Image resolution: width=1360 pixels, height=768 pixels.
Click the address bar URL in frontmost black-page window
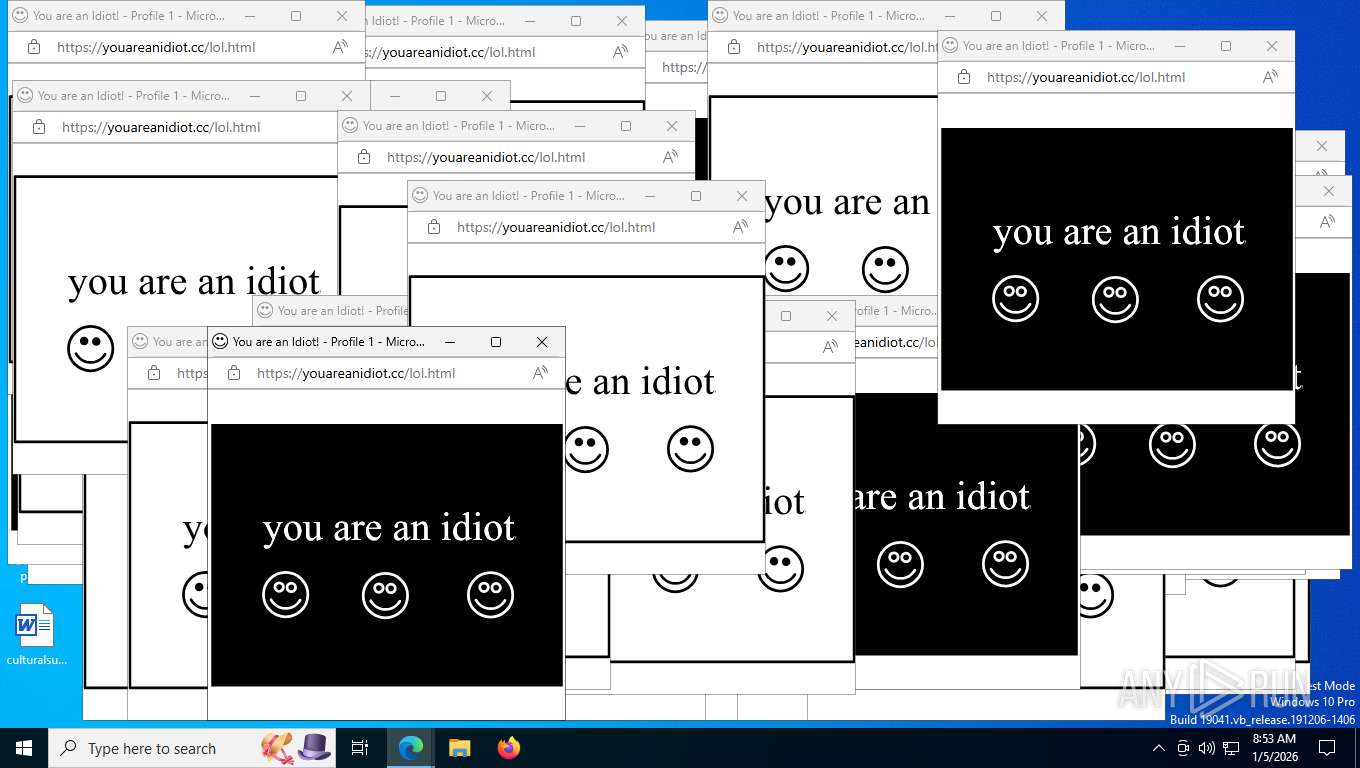click(356, 373)
